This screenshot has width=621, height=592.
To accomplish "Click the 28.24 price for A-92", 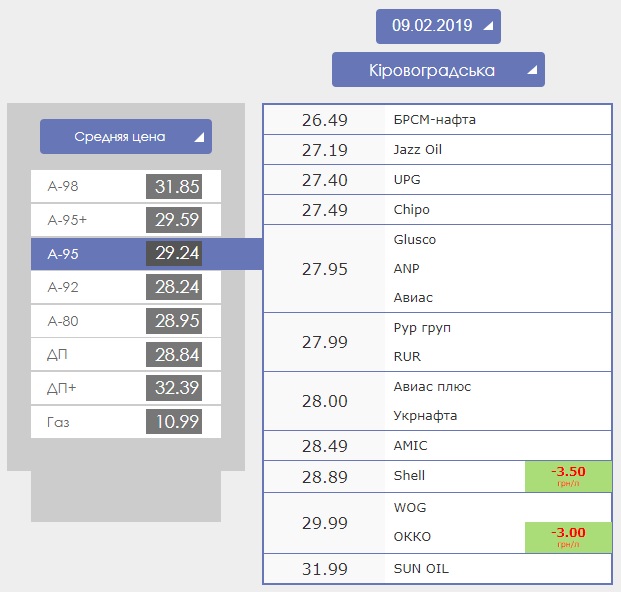I will click(x=174, y=287).
